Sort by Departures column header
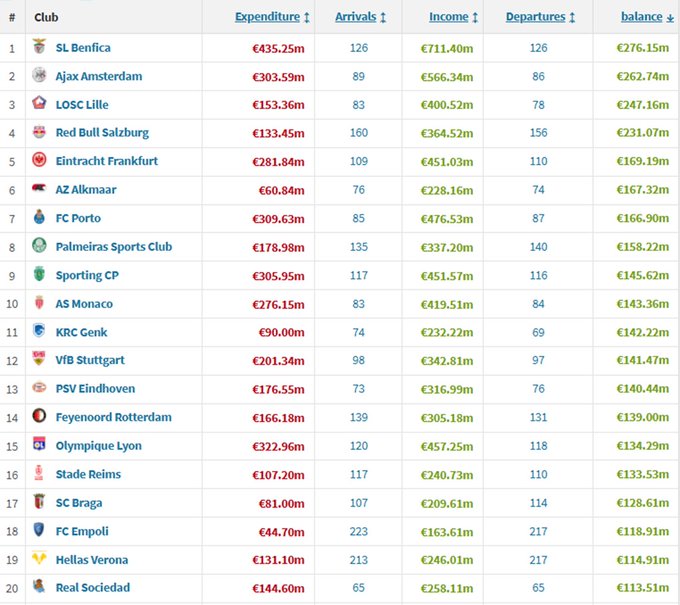 click(535, 17)
